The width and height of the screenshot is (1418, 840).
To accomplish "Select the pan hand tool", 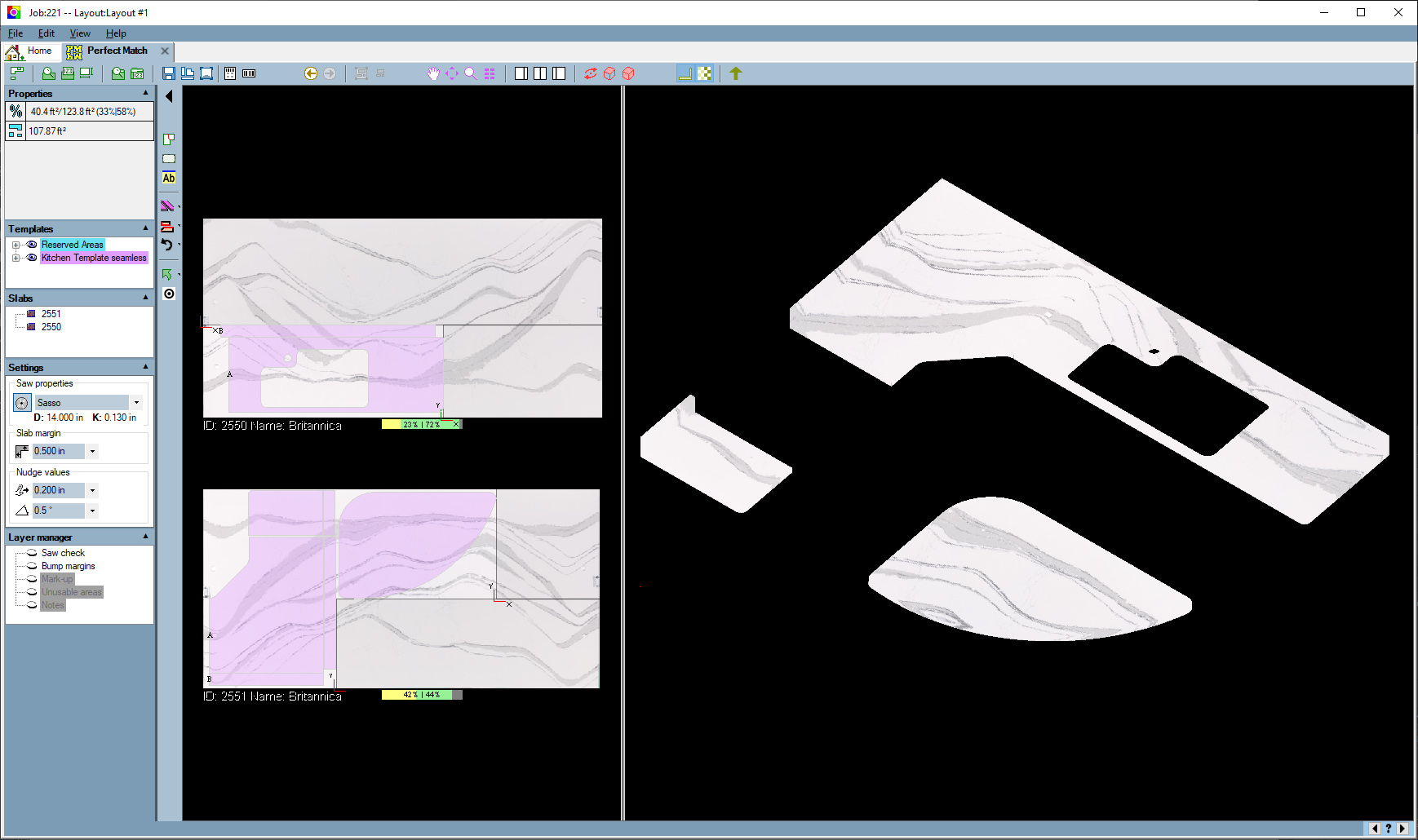I will [433, 73].
